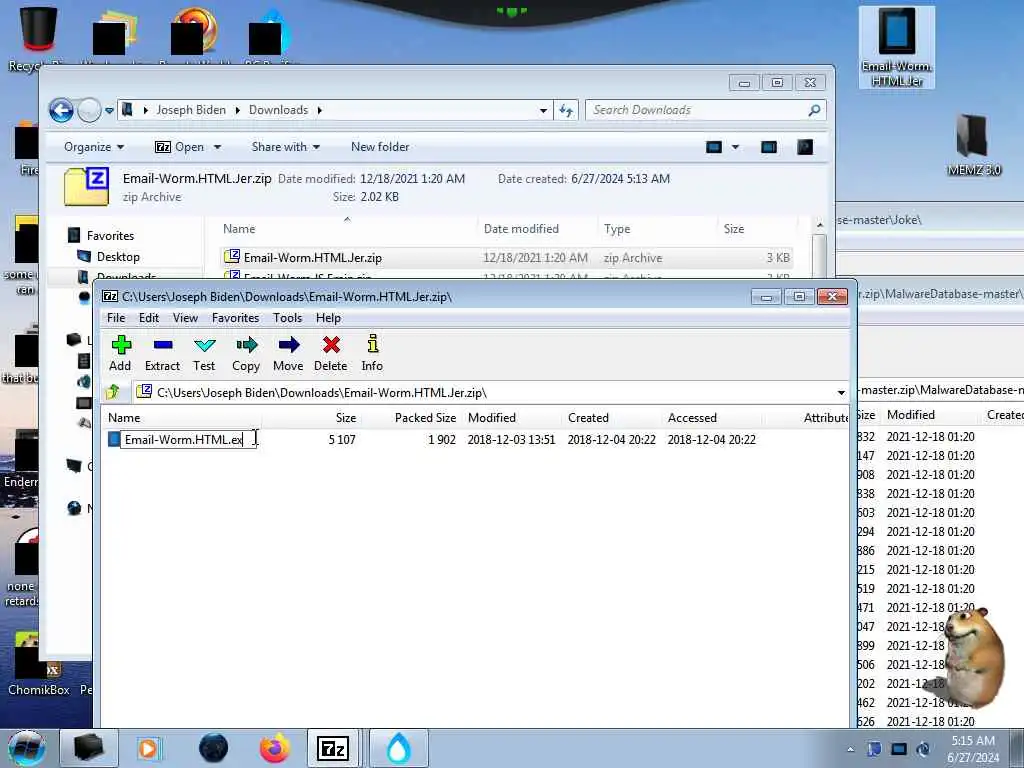Open the Edit menu in 7-Zip

[149, 318]
